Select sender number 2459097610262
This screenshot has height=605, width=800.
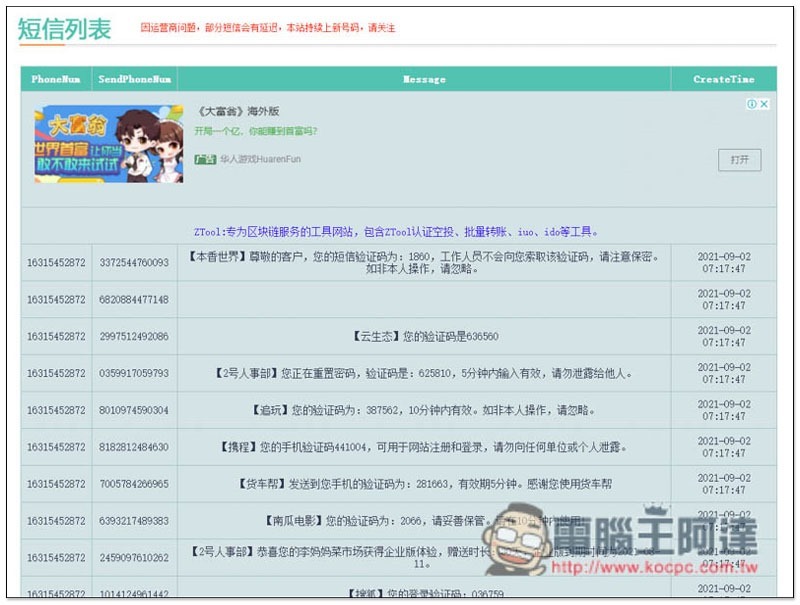point(134,558)
